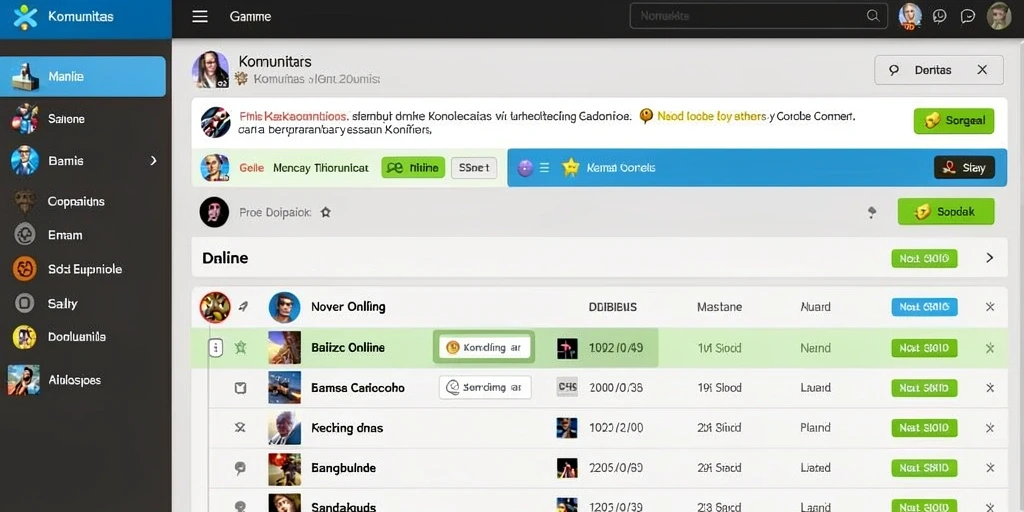This screenshot has width=1024, height=512.
Task: Click the green Sorgeal button
Action: [953, 121]
